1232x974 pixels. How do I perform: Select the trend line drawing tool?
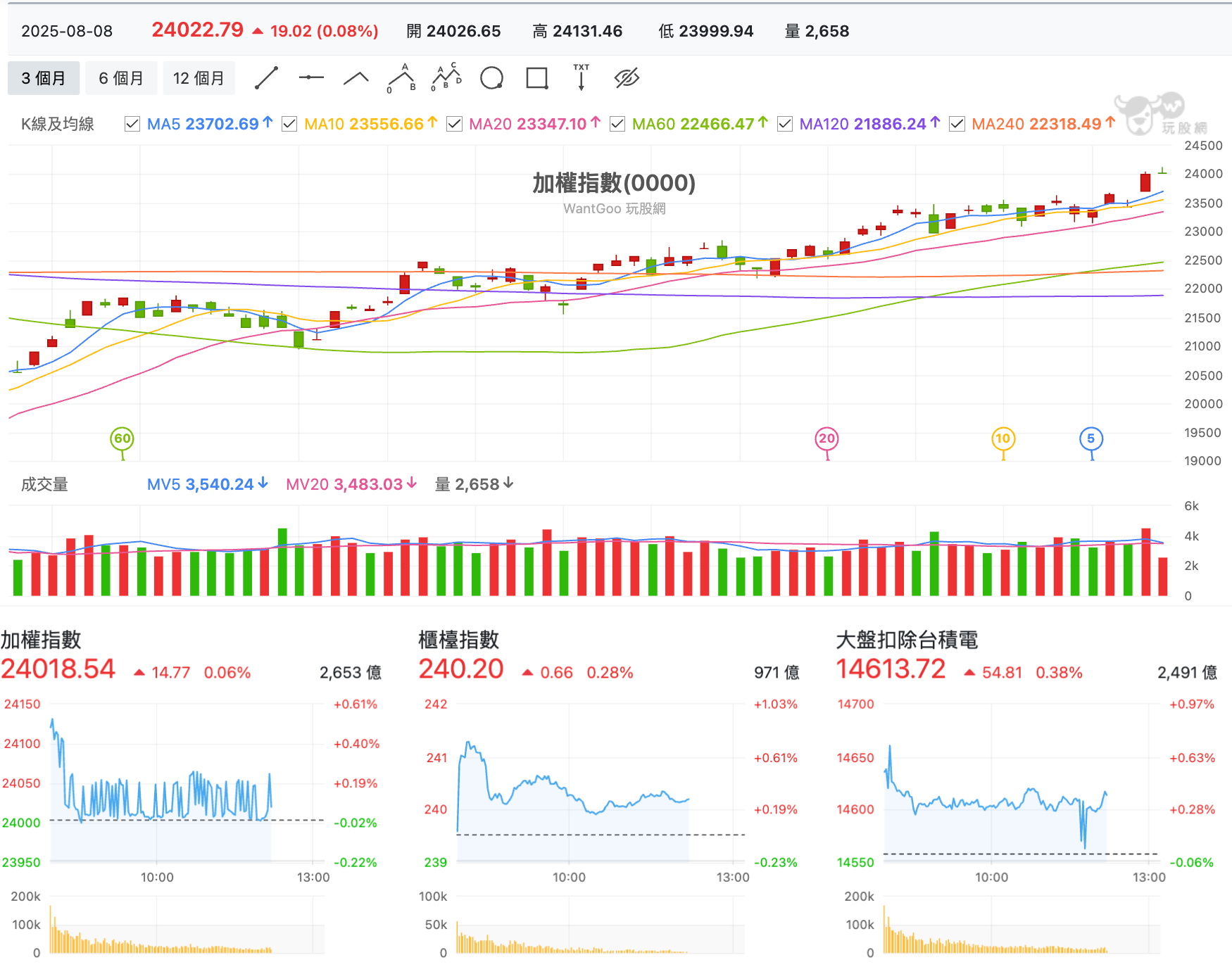[x=266, y=78]
